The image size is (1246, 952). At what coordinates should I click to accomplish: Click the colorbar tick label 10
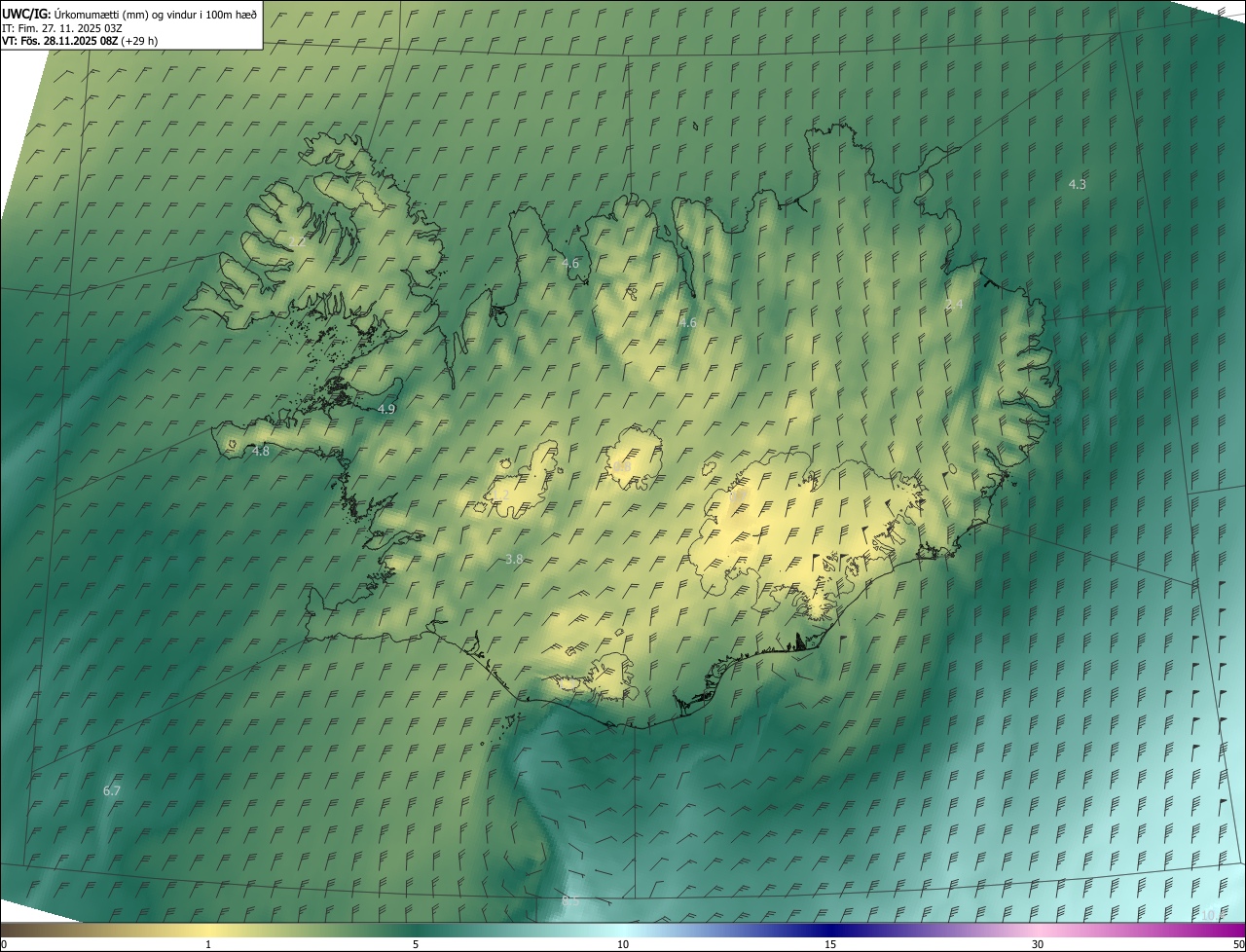tap(623, 944)
